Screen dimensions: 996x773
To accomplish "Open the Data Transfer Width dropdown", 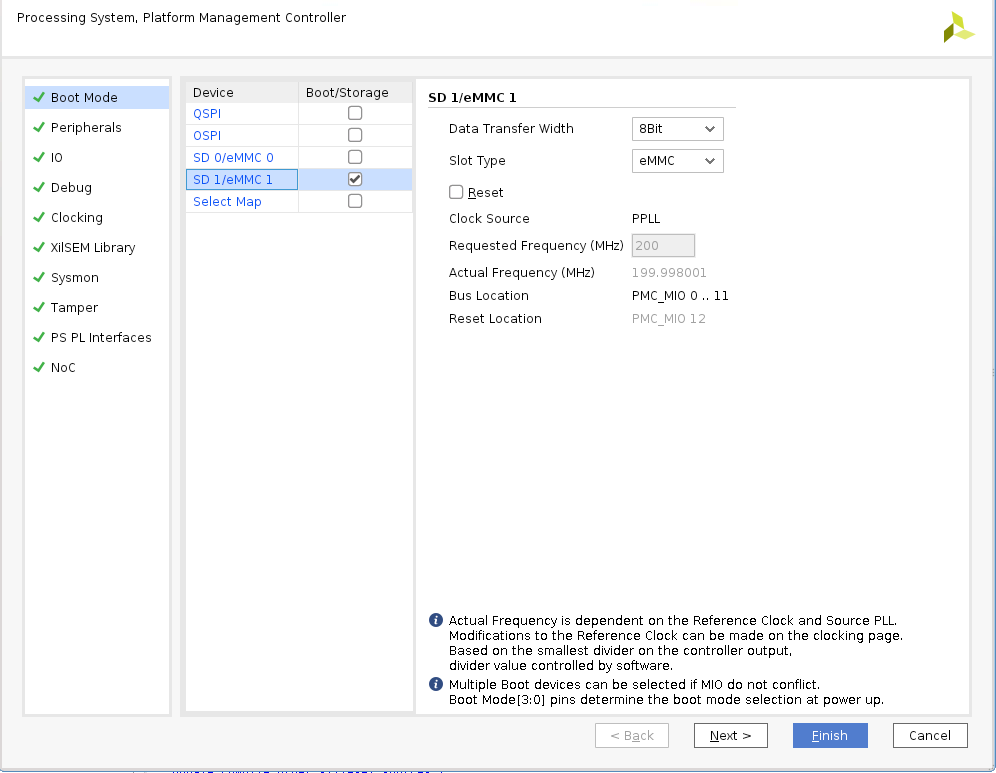I will [x=677, y=129].
